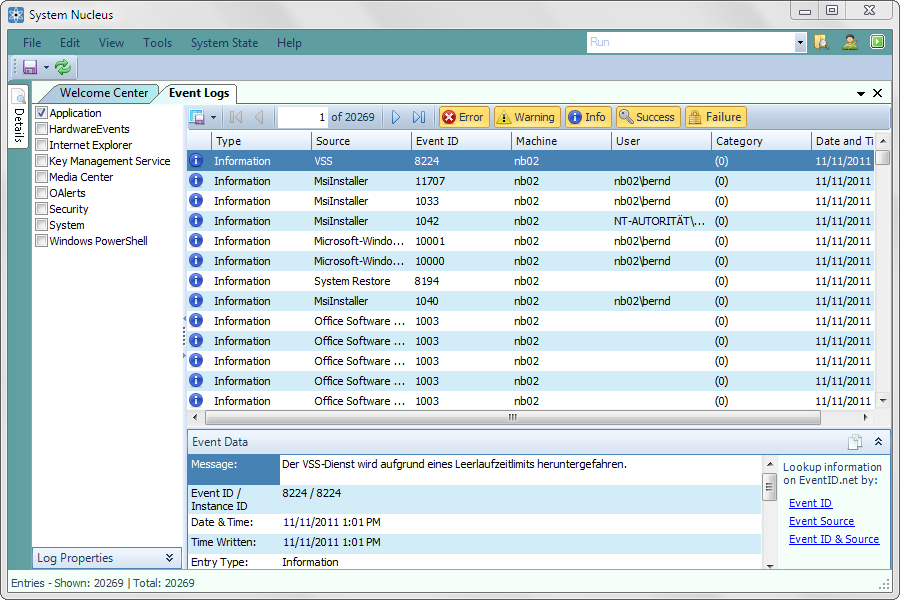Filter events by Error
This screenshot has height=600, width=900.
[463, 116]
